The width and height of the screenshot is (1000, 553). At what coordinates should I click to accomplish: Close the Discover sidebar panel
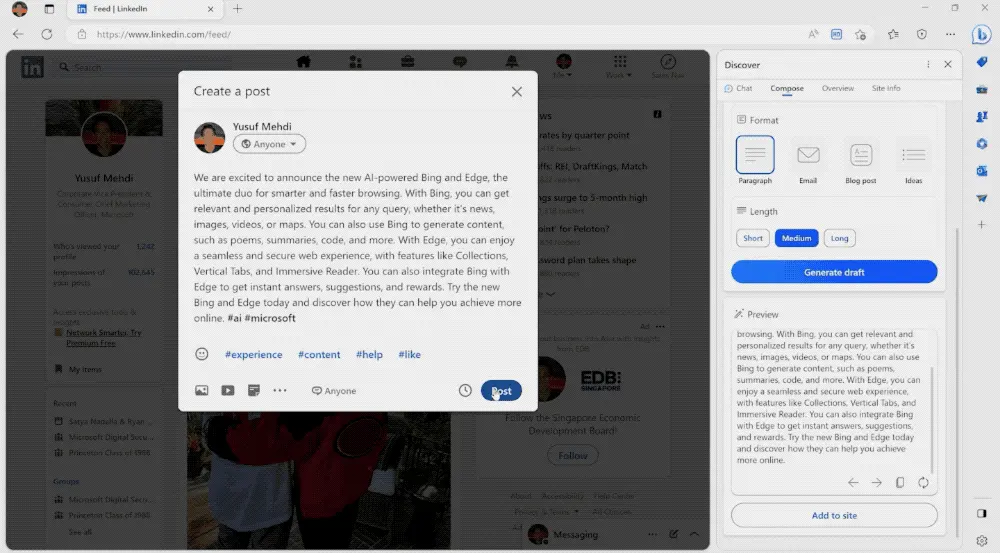pyautogui.click(x=948, y=64)
